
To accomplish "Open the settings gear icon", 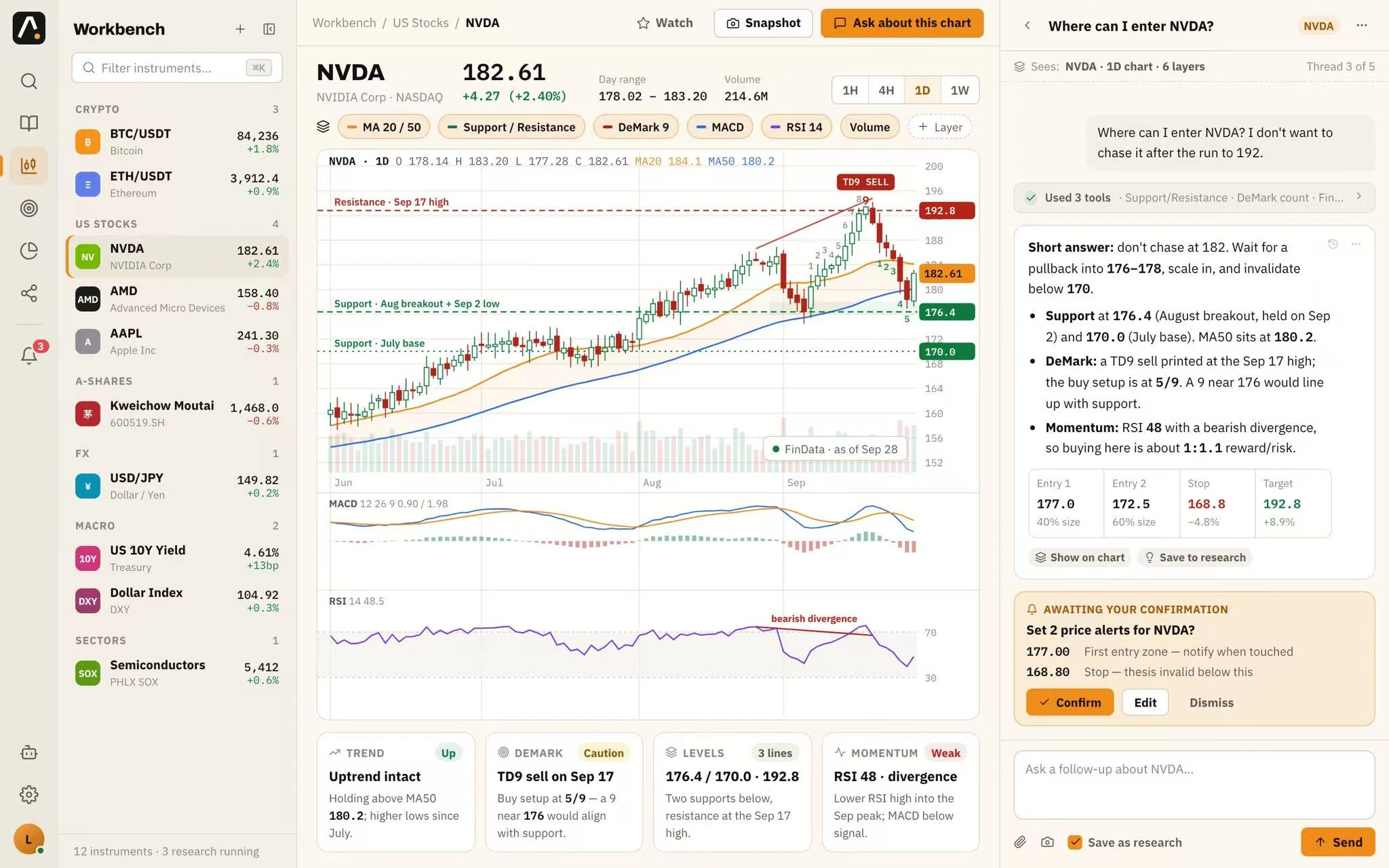I will coord(28,794).
